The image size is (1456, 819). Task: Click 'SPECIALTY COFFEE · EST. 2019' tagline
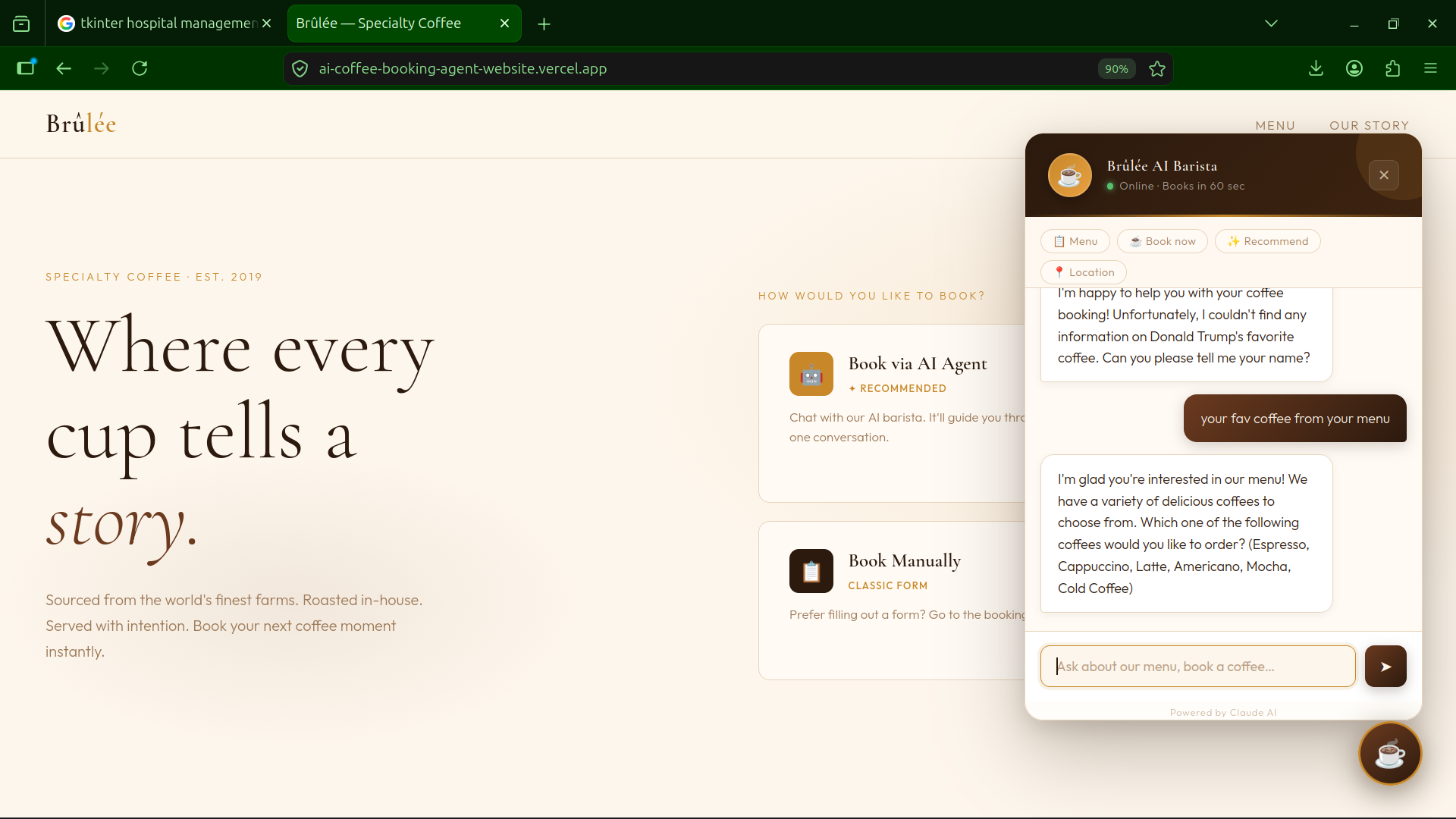[154, 277]
